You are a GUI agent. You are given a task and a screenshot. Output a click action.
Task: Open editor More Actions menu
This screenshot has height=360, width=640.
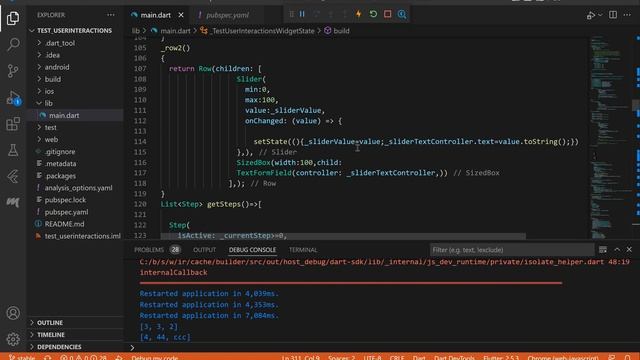tap(627, 15)
